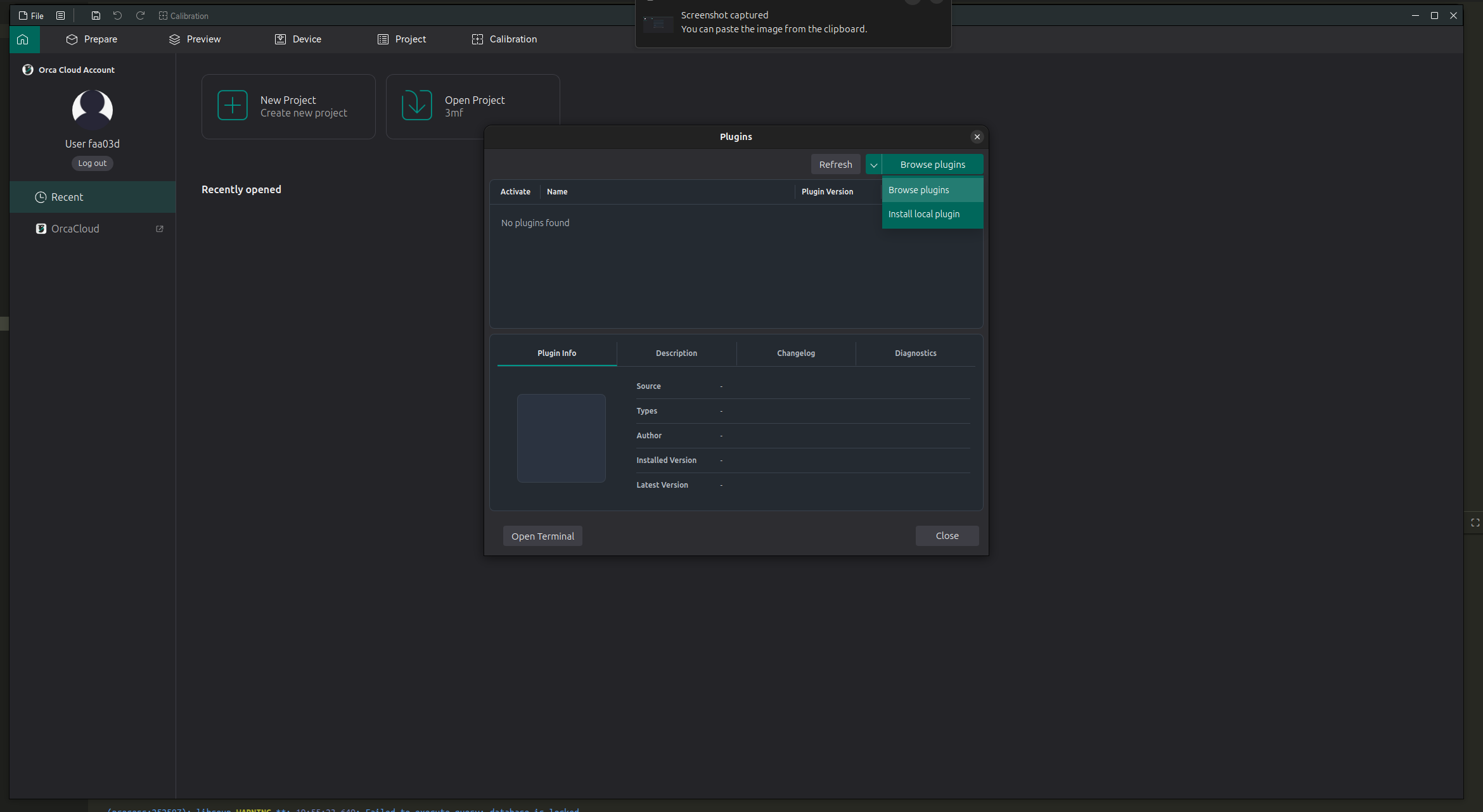Image resolution: width=1483 pixels, height=812 pixels.
Task: Click the 'Source' field label
Action: [x=648, y=386]
